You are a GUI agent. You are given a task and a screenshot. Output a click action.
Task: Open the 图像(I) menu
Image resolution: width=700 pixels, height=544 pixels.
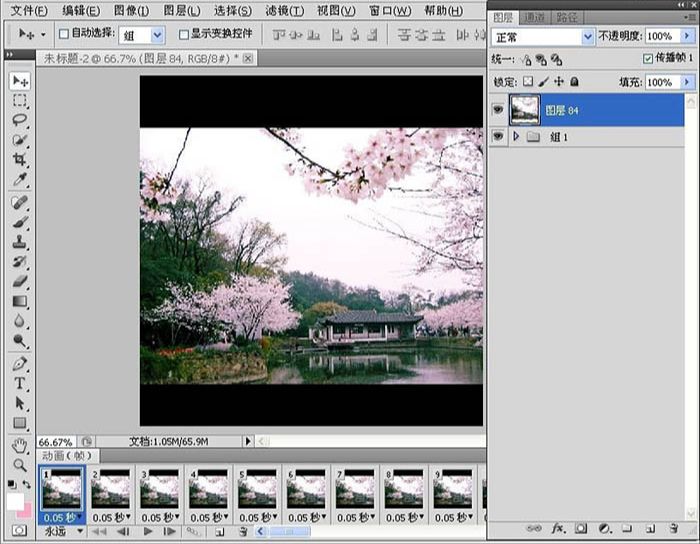131,11
